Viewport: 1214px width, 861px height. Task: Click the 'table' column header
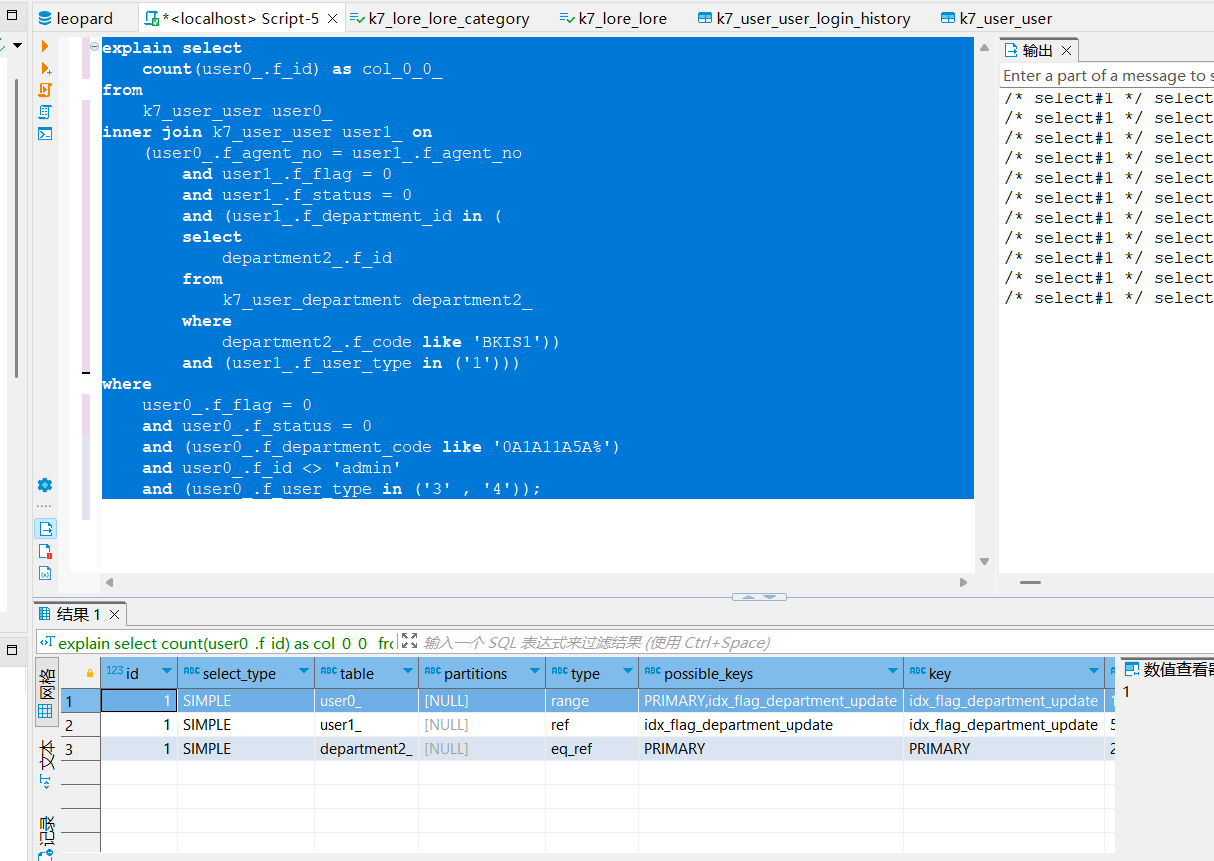356,673
